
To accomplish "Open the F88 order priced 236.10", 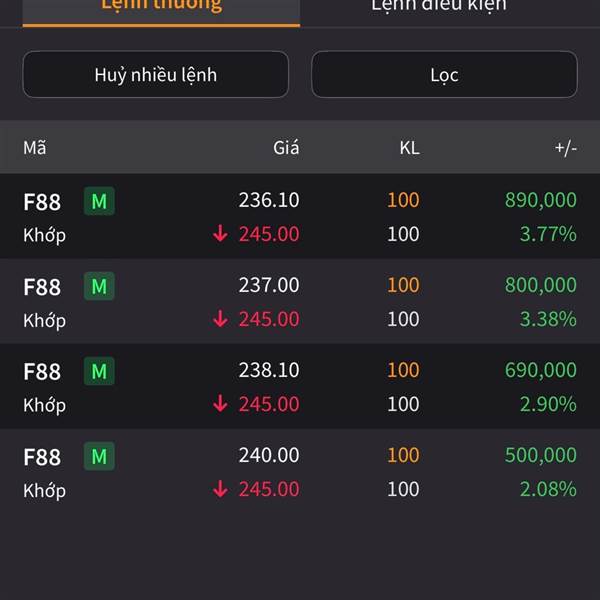I will 300,217.
